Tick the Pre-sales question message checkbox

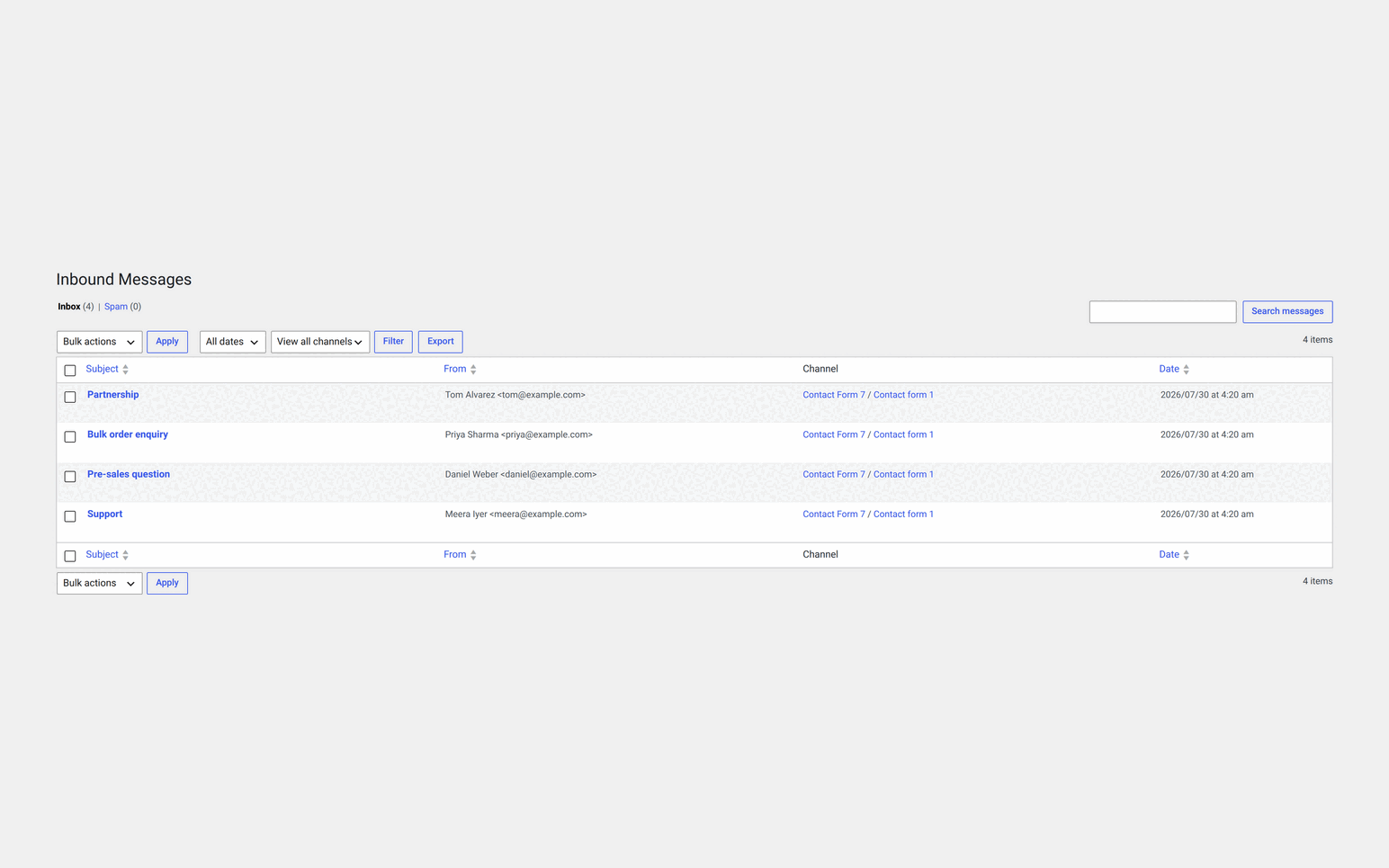pos(70,476)
